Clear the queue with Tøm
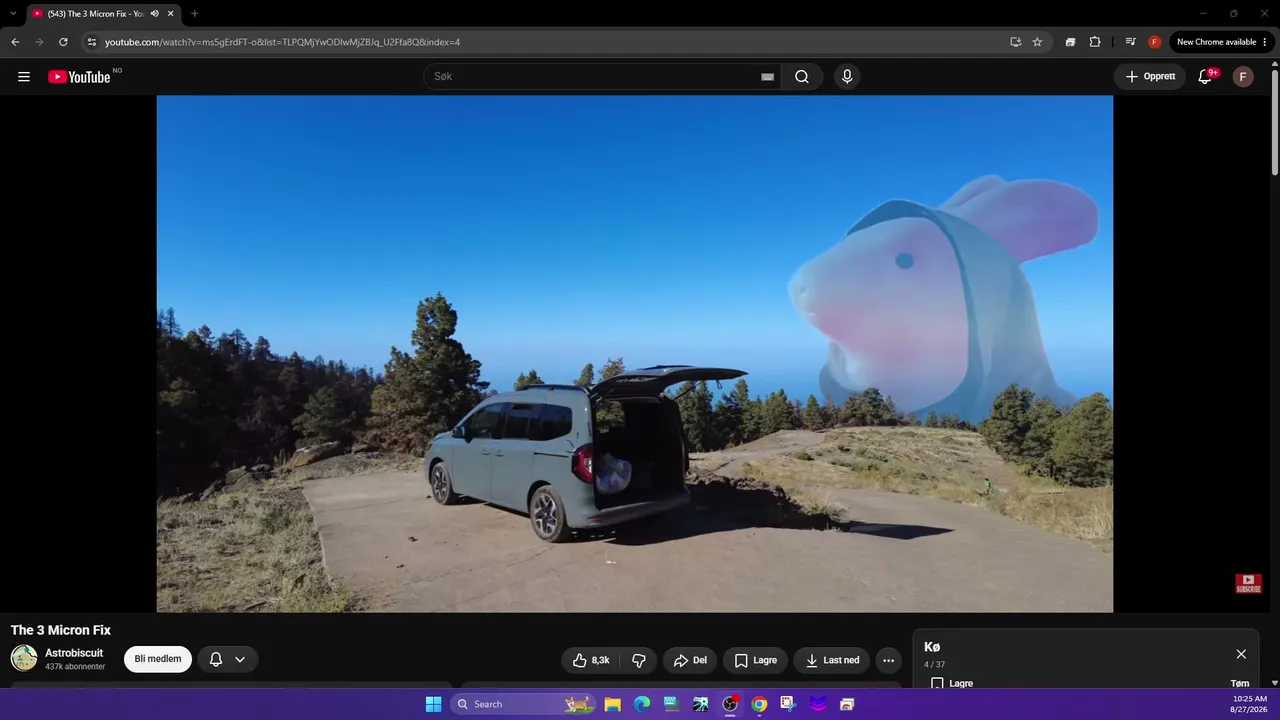The height and width of the screenshot is (720, 1280). click(1240, 684)
